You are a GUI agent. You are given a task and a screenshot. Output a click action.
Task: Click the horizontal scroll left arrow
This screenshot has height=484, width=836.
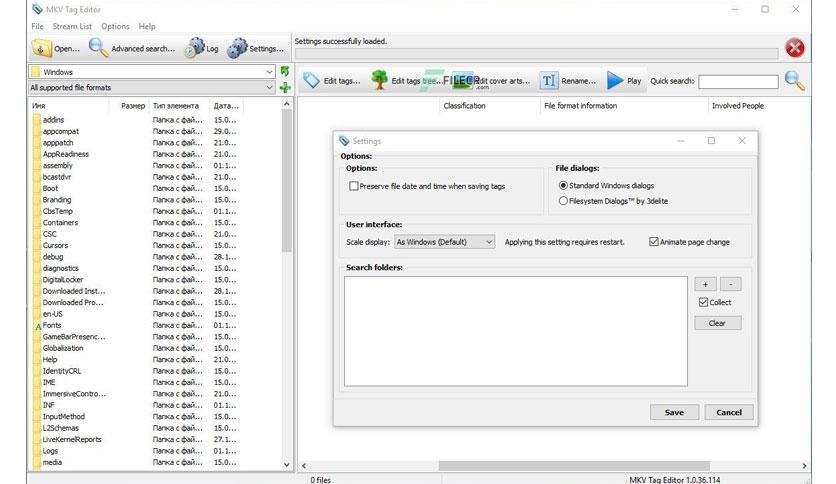click(x=304, y=465)
